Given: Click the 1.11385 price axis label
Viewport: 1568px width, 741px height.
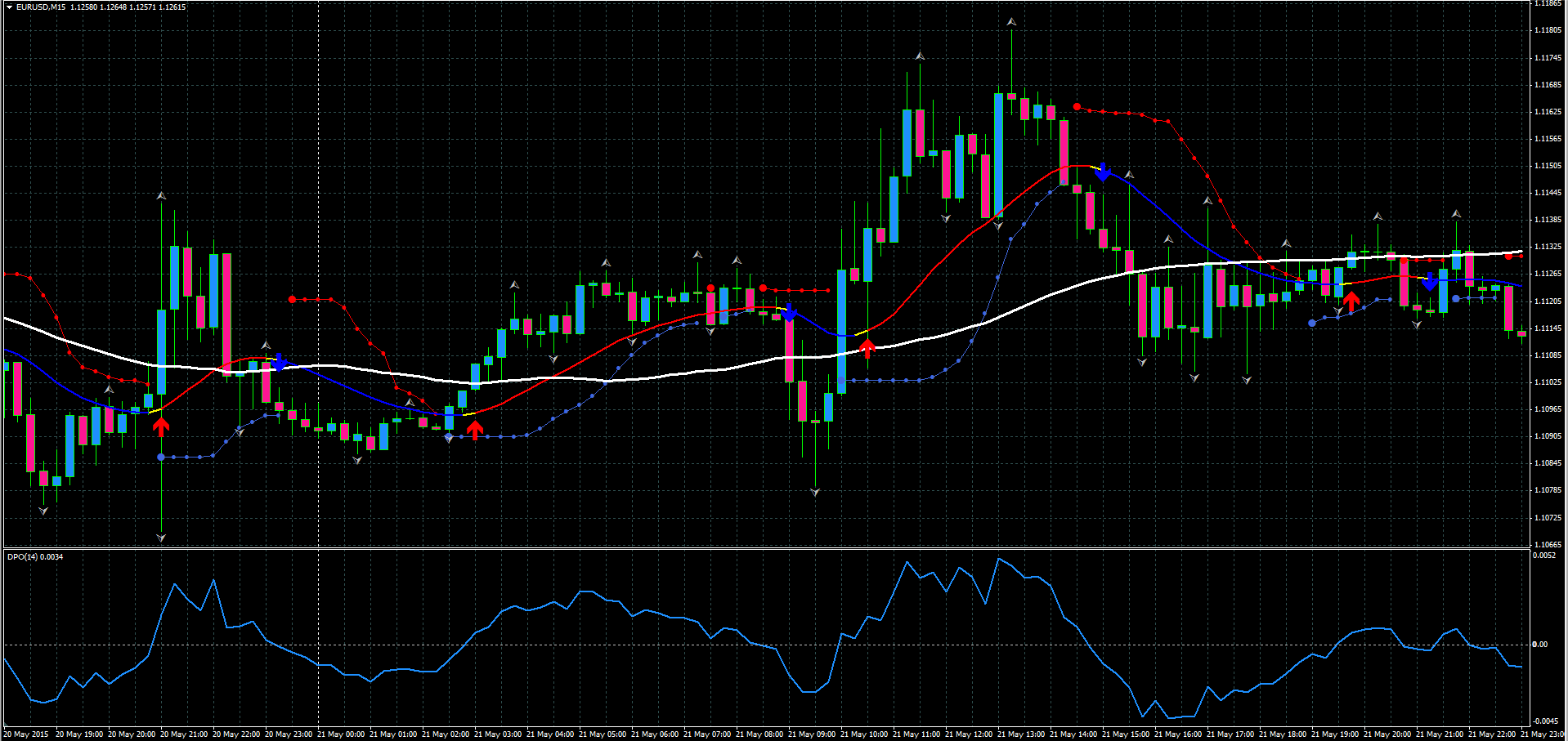Looking at the screenshot, I should [1547, 220].
